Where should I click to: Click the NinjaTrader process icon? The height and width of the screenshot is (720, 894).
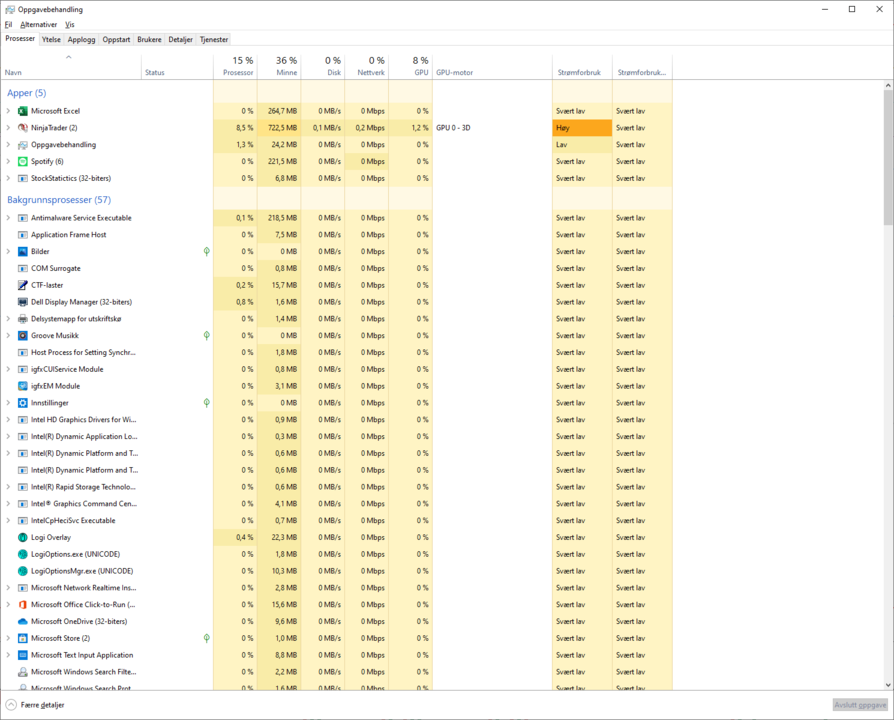pos(23,128)
